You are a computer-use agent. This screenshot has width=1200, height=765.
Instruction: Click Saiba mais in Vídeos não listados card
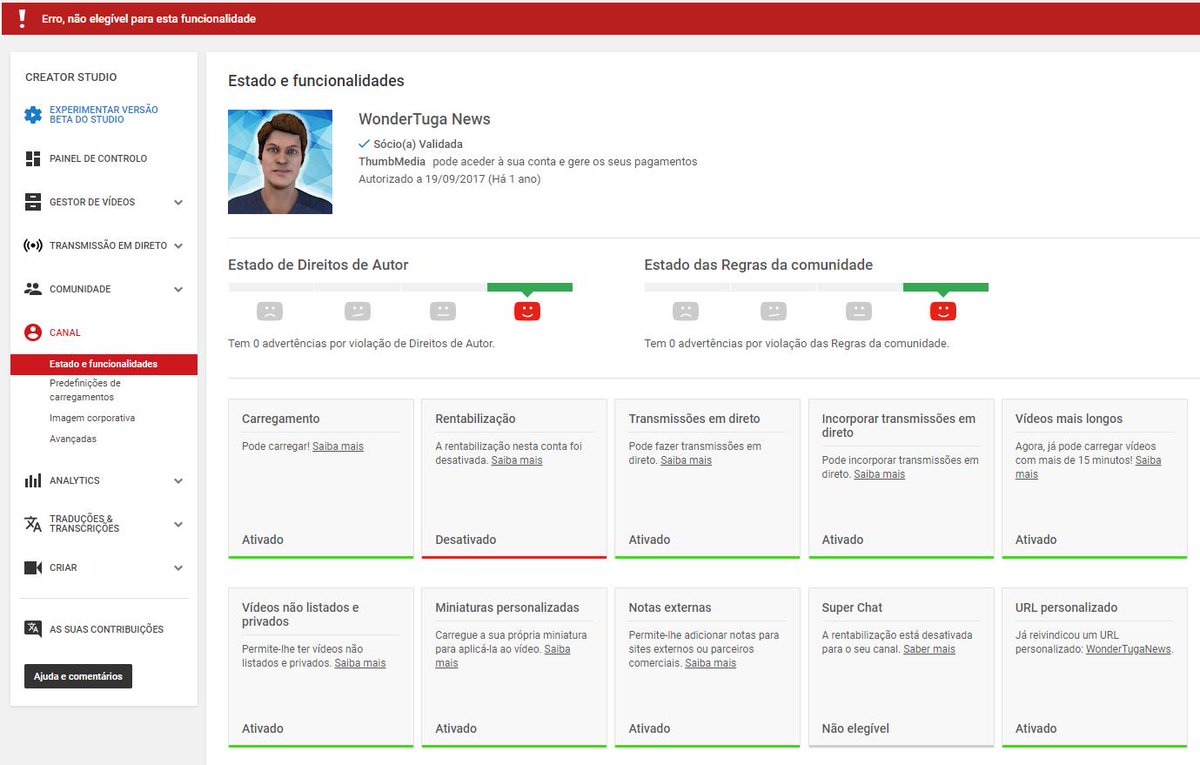pos(360,663)
